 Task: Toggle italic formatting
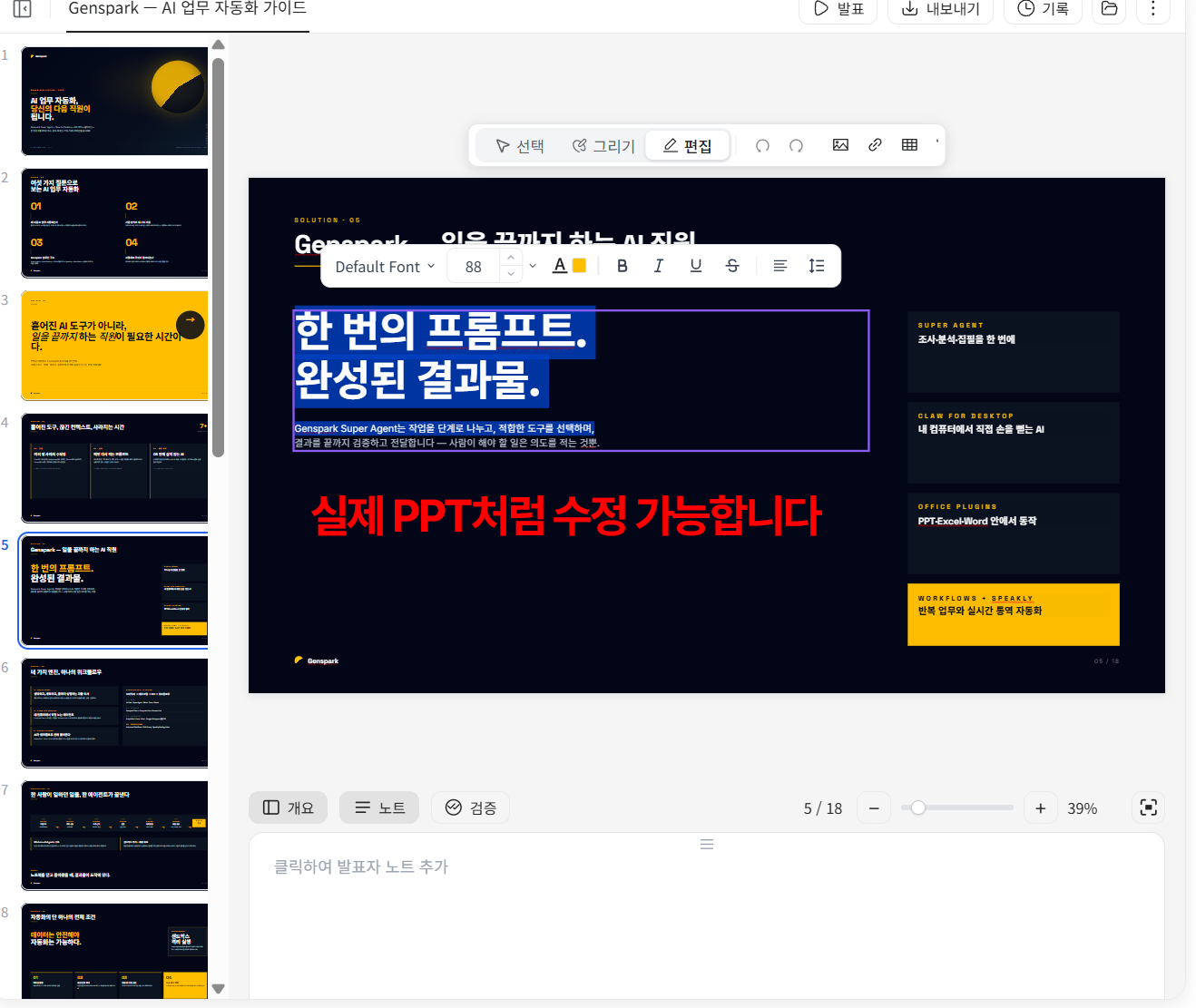(x=659, y=266)
